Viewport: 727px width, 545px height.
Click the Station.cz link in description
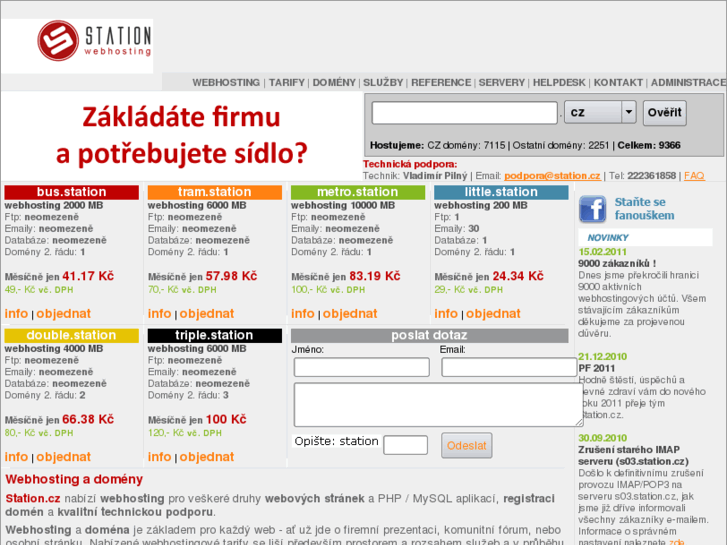[33, 499]
